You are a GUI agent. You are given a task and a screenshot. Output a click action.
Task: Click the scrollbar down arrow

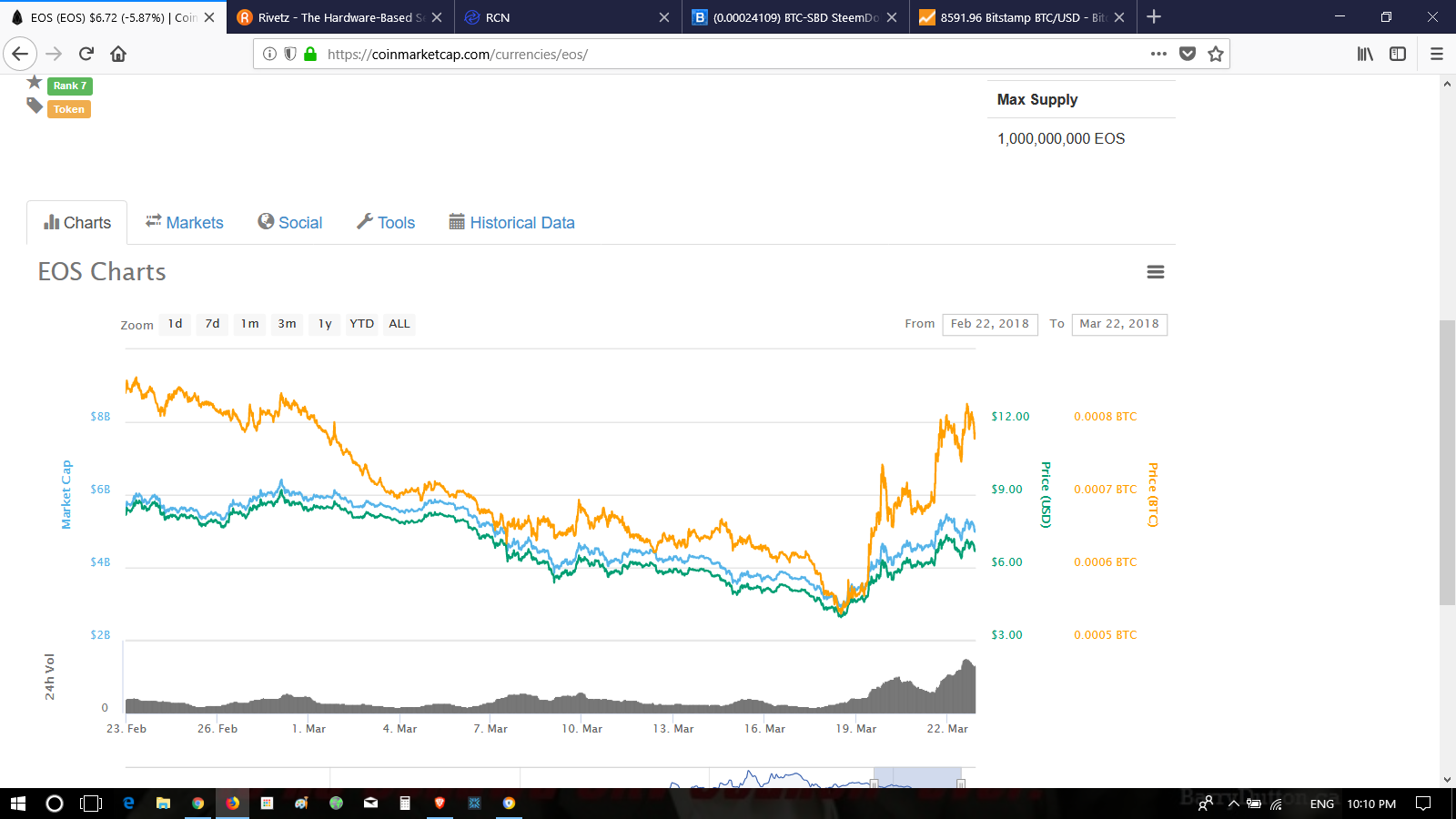[1447, 780]
